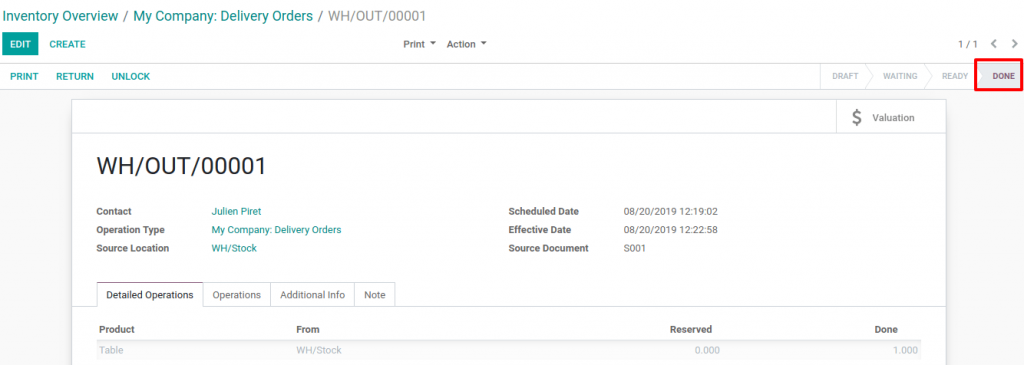
Task: Open contact Julien Piret link
Action: tap(236, 212)
